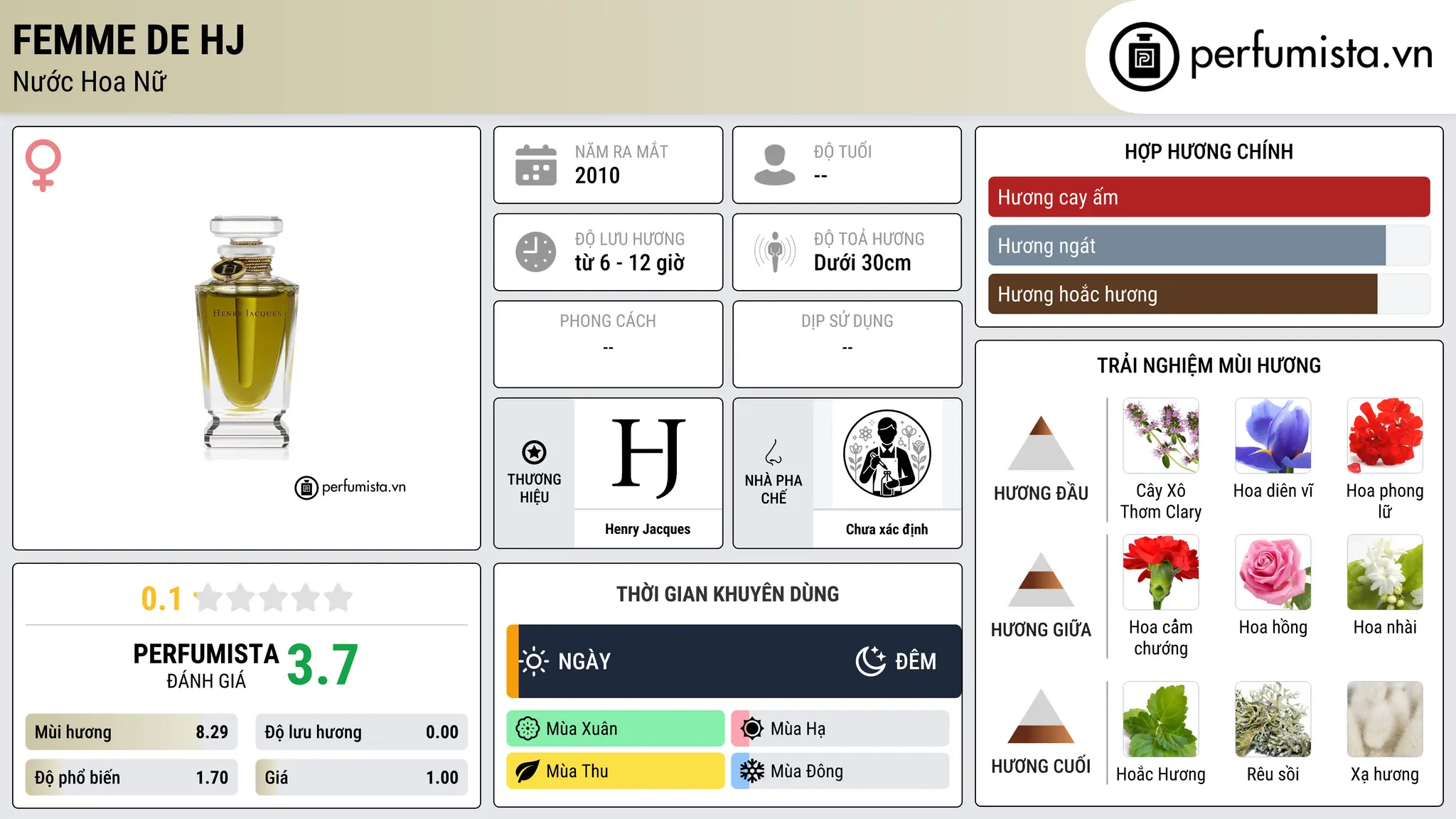
Task: Click the release year 2010 value
Action: coord(597,176)
